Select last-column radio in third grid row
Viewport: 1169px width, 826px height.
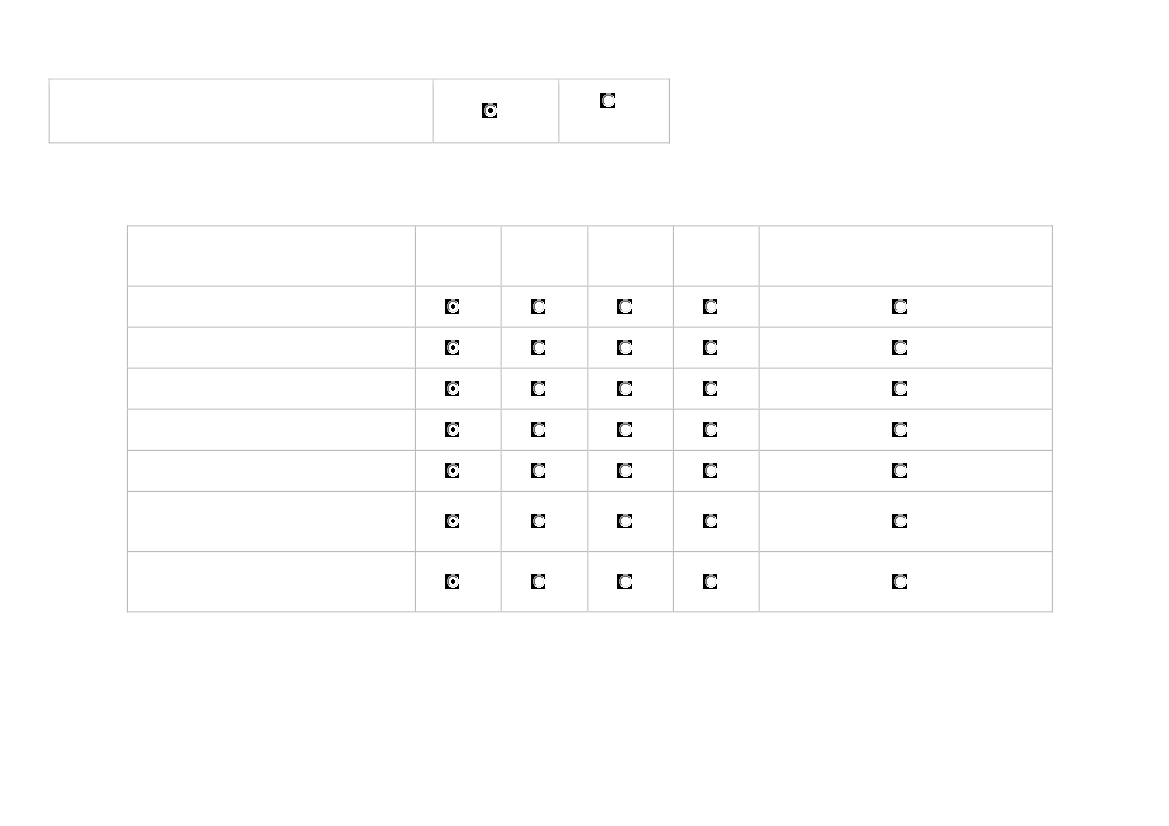coord(900,388)
